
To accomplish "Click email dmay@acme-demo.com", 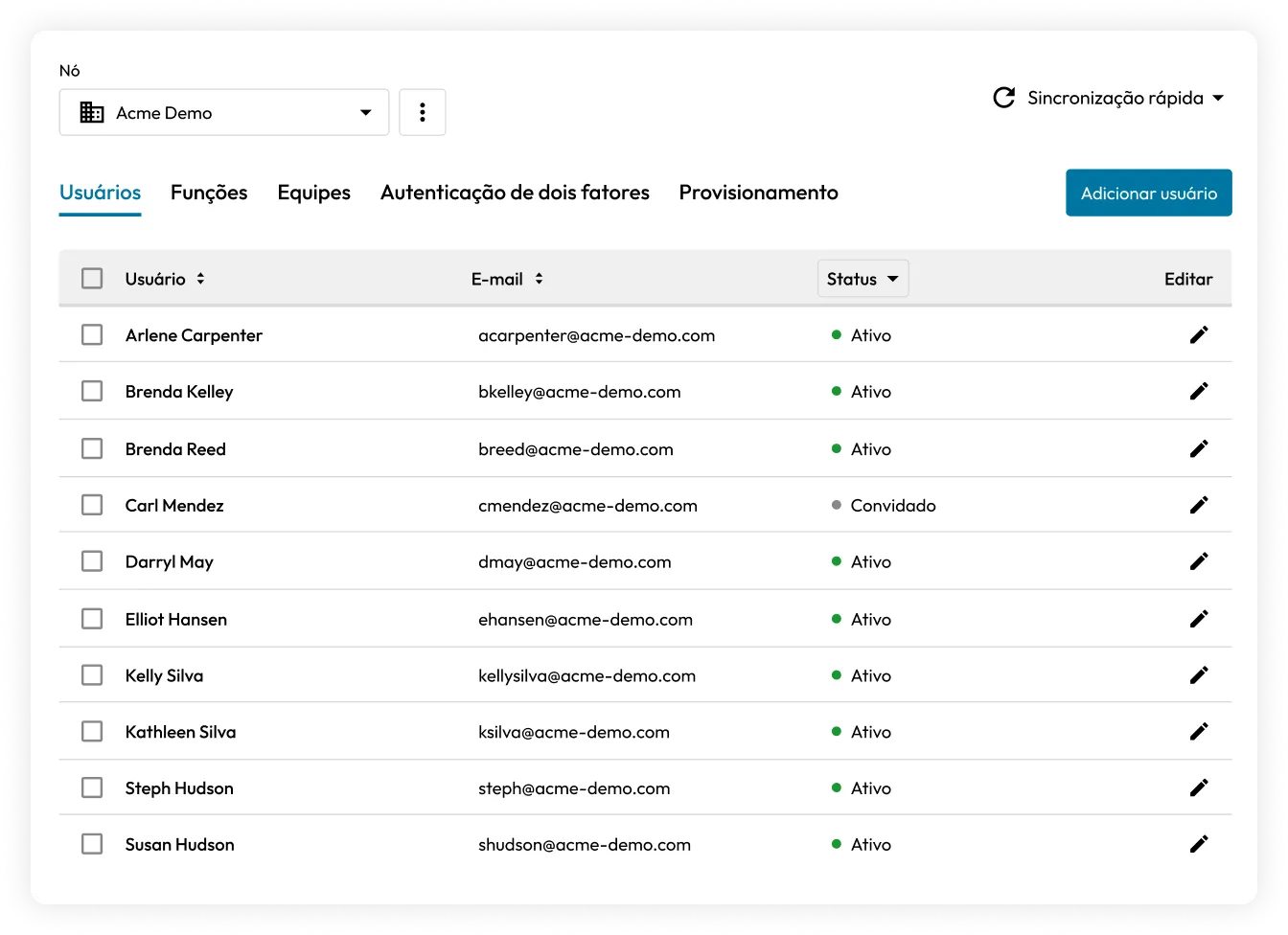I will 575,562.
